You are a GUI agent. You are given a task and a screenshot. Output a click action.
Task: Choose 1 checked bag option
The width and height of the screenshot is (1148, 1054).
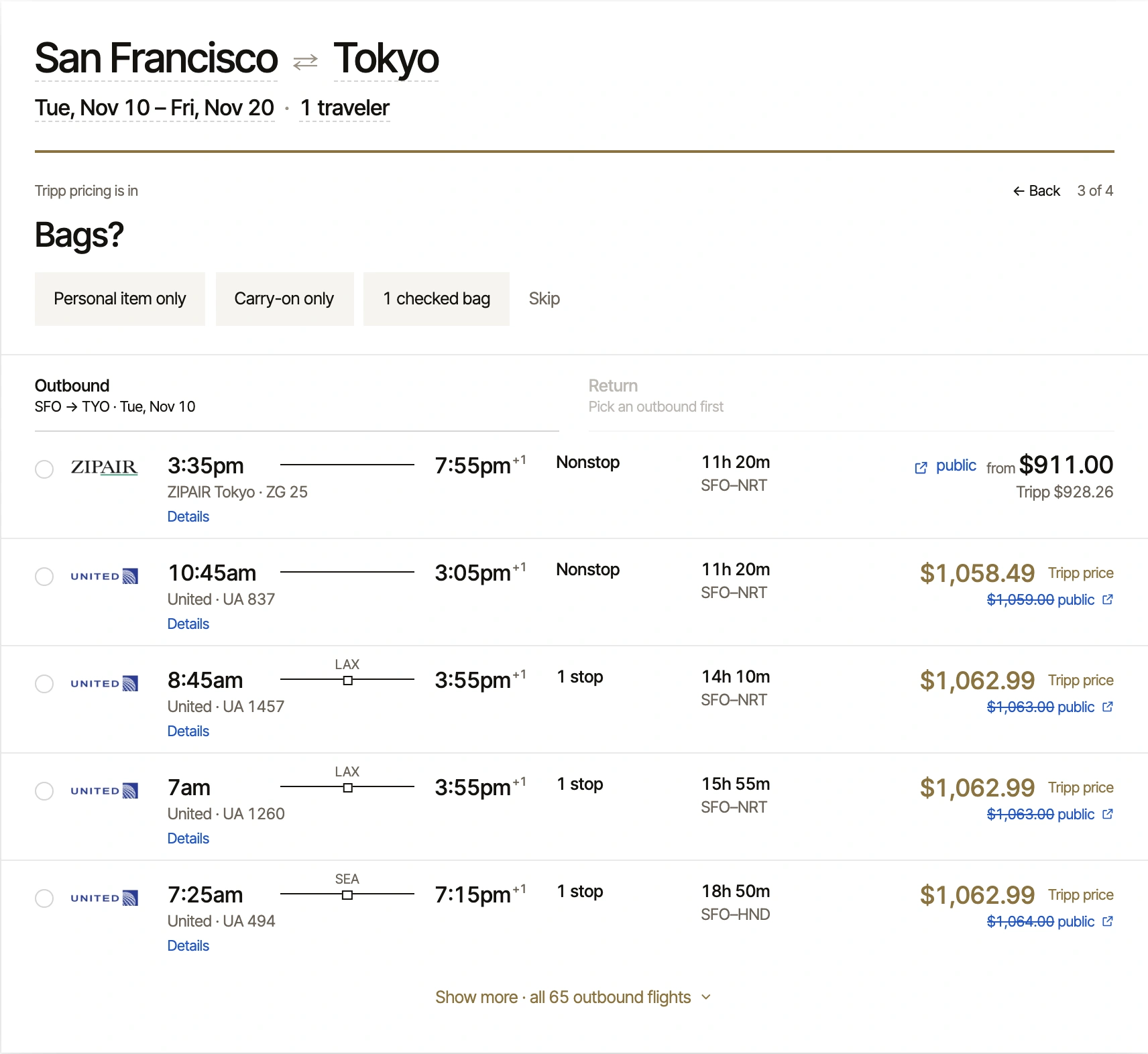(x=437, y=299)
